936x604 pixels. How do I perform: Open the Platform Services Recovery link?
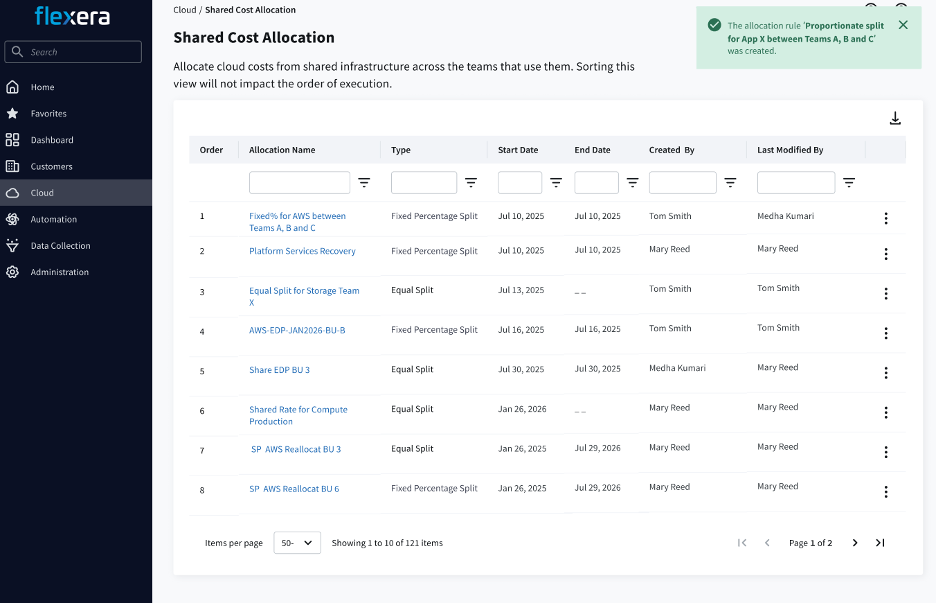coord(302,251)
